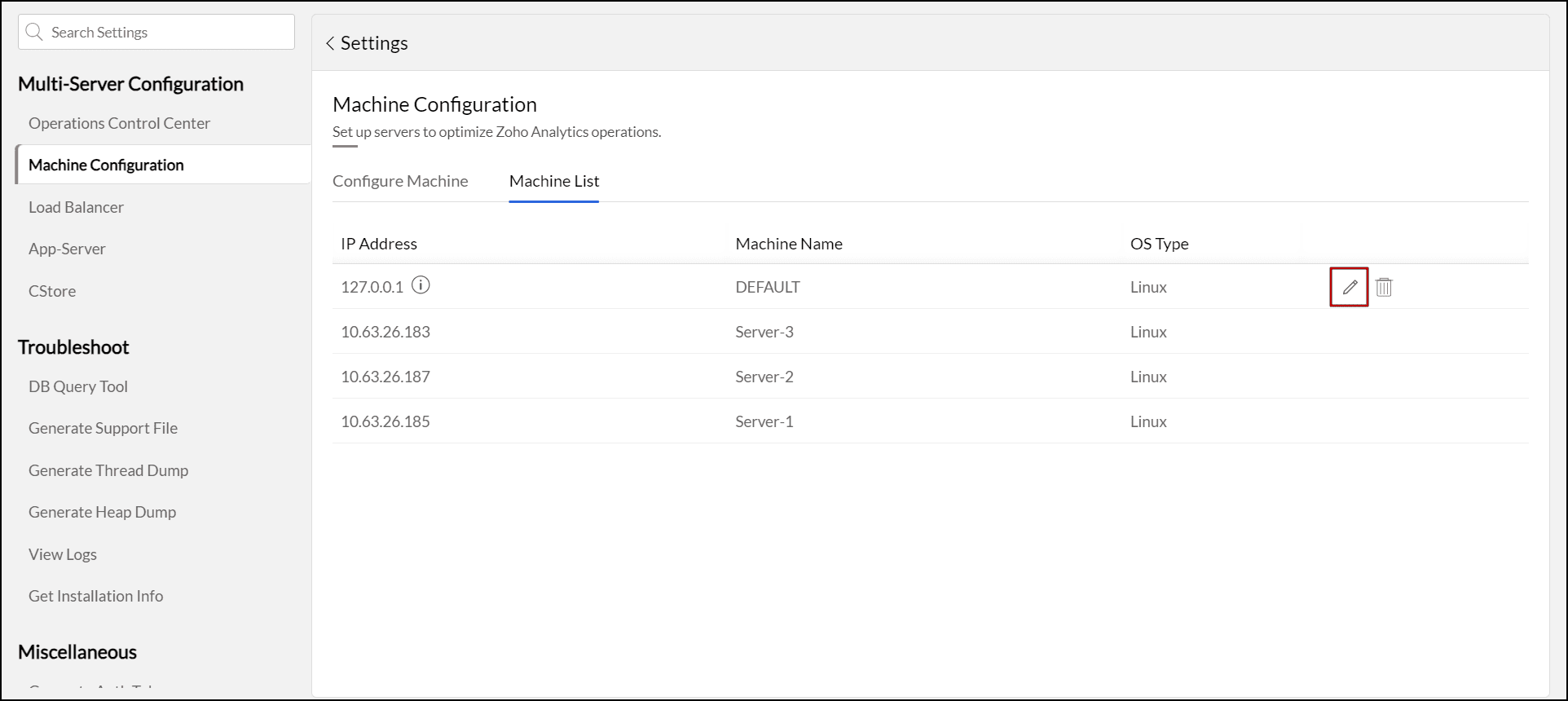Image resolution: width=1568 pixels, height=701 pixels.
Task: Open Load Balancer settings
Action: (x=76, y=207)
